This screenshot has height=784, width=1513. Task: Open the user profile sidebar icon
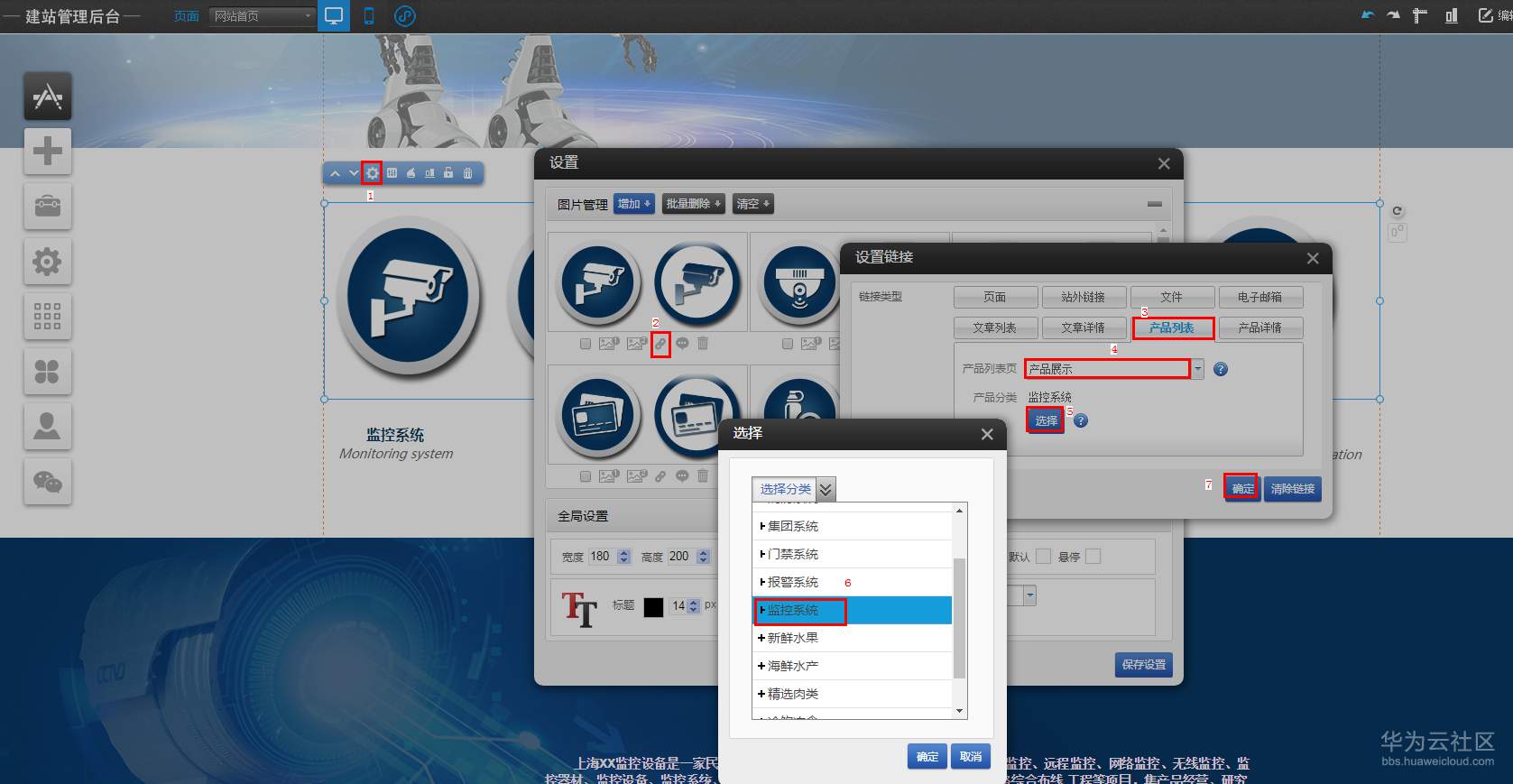pos(48,427)
